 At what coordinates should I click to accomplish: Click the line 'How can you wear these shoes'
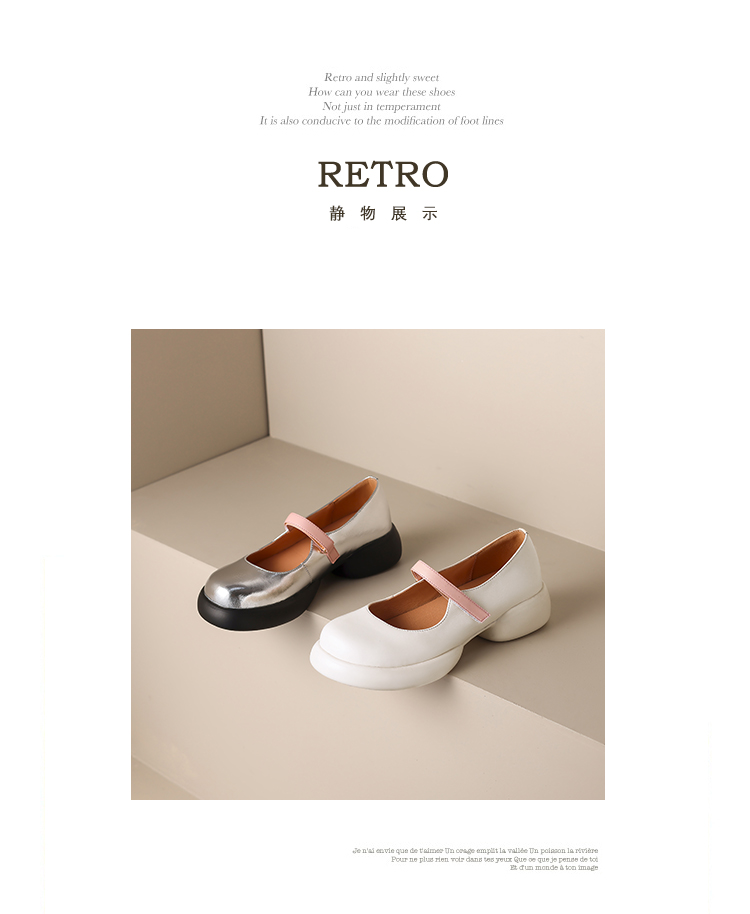(x=382, y=92)
